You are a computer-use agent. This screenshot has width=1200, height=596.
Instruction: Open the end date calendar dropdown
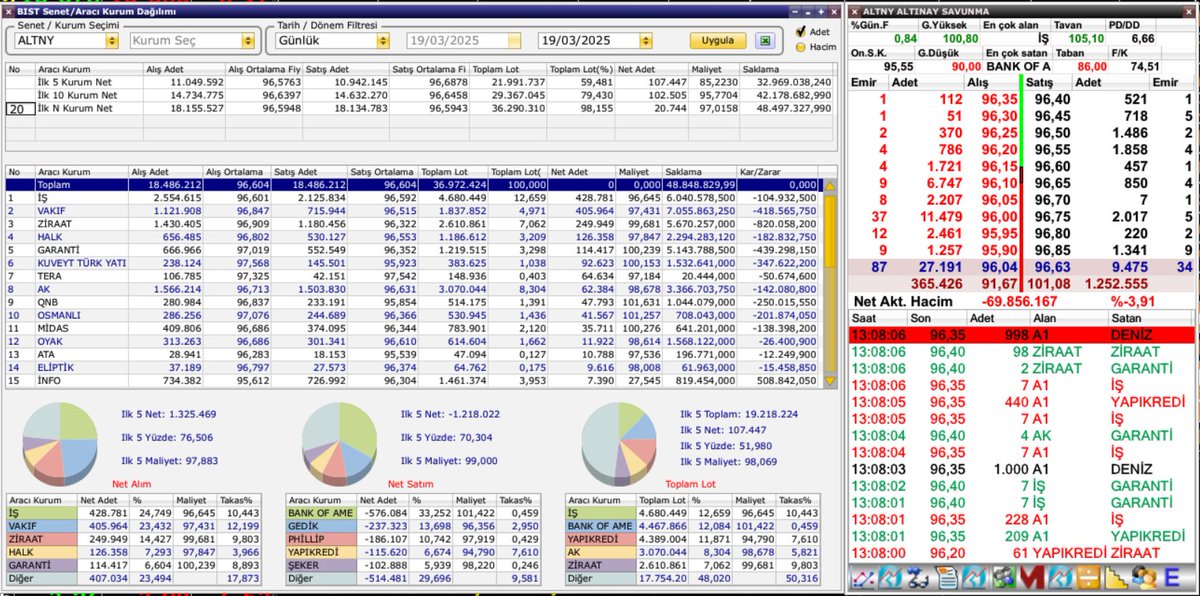click(645, 41)
